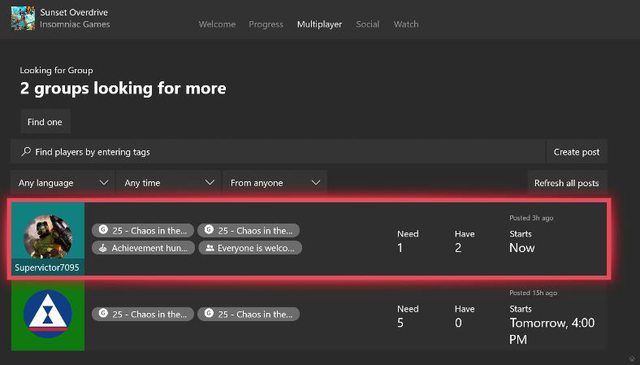This screenshot has width=640, height=365.
Task: Click Starts Tomorrow, 4:00 PM text
Action: (x=552, y=325)
